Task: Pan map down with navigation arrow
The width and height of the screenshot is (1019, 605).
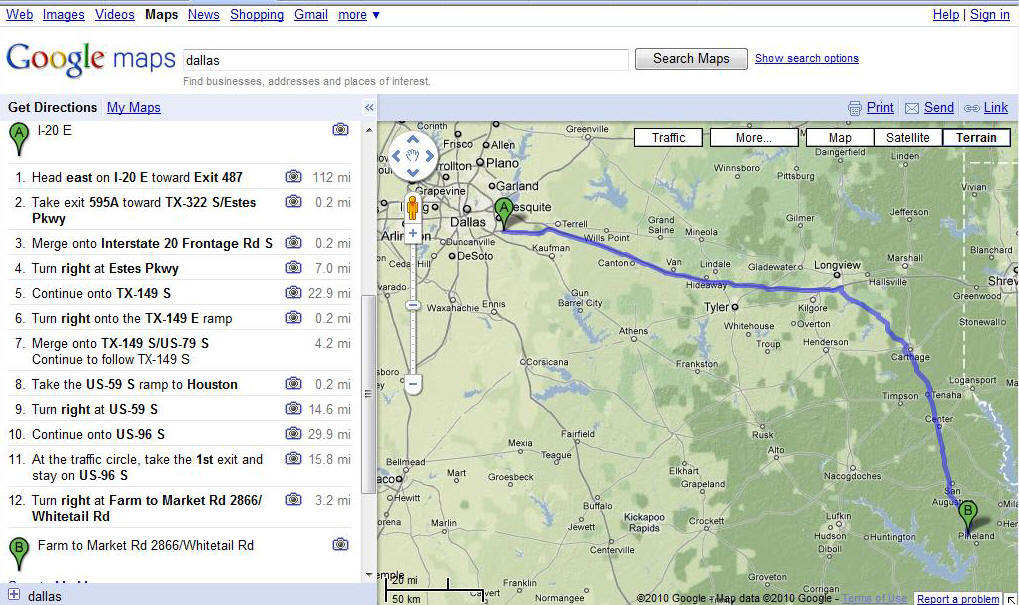Action: coord(413,172)
